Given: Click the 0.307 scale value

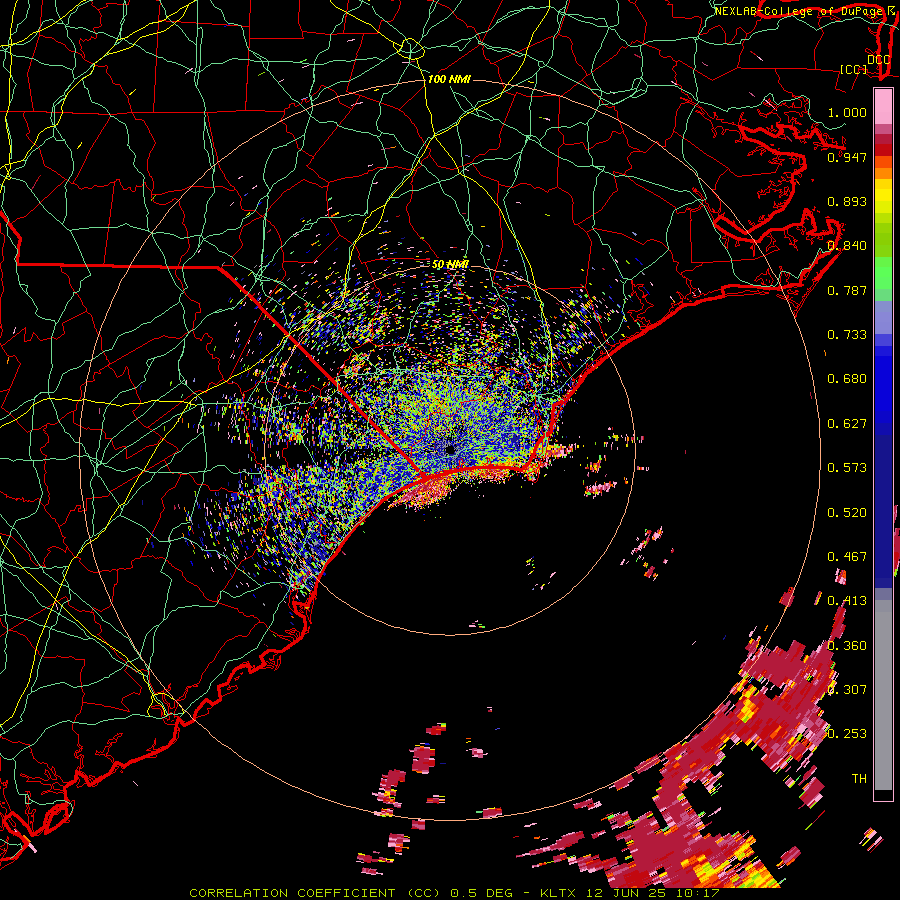Looking at the screenshot, I should [847, 690].
